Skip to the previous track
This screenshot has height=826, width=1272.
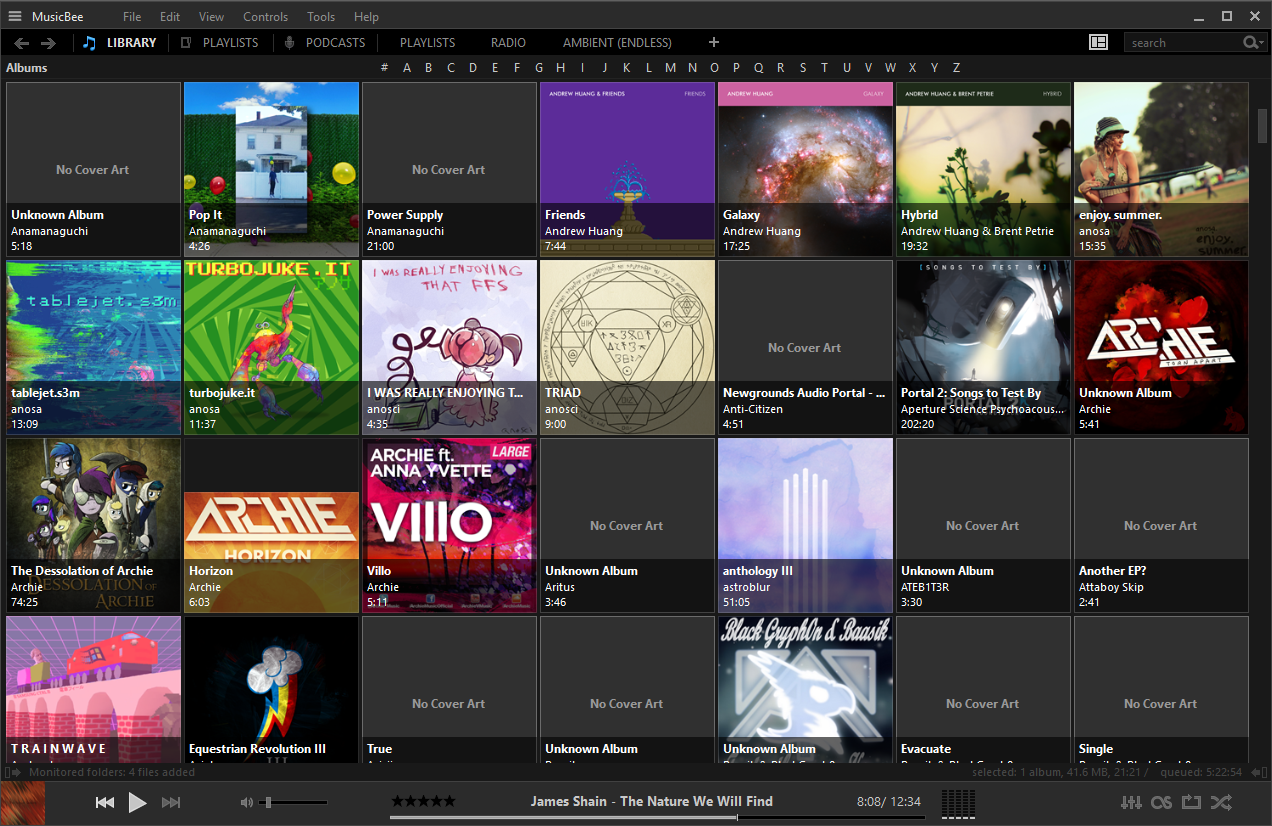[x=105, y=802]
